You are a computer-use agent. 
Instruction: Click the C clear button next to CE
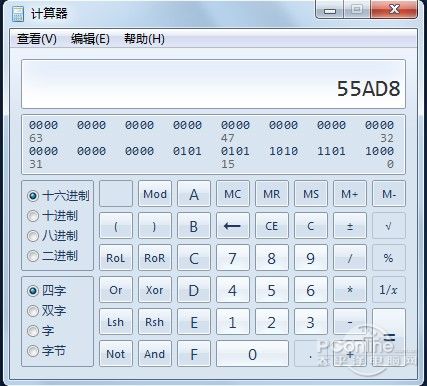pos(311,226)
